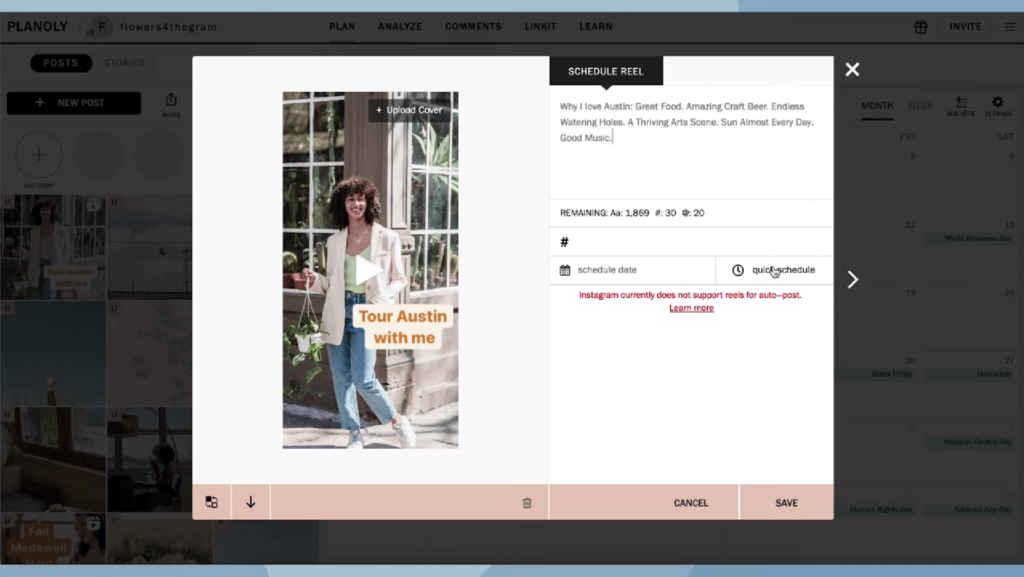Click the PLANOLY logo
This screenshot has width=1024, height=577.
[38, 27]
